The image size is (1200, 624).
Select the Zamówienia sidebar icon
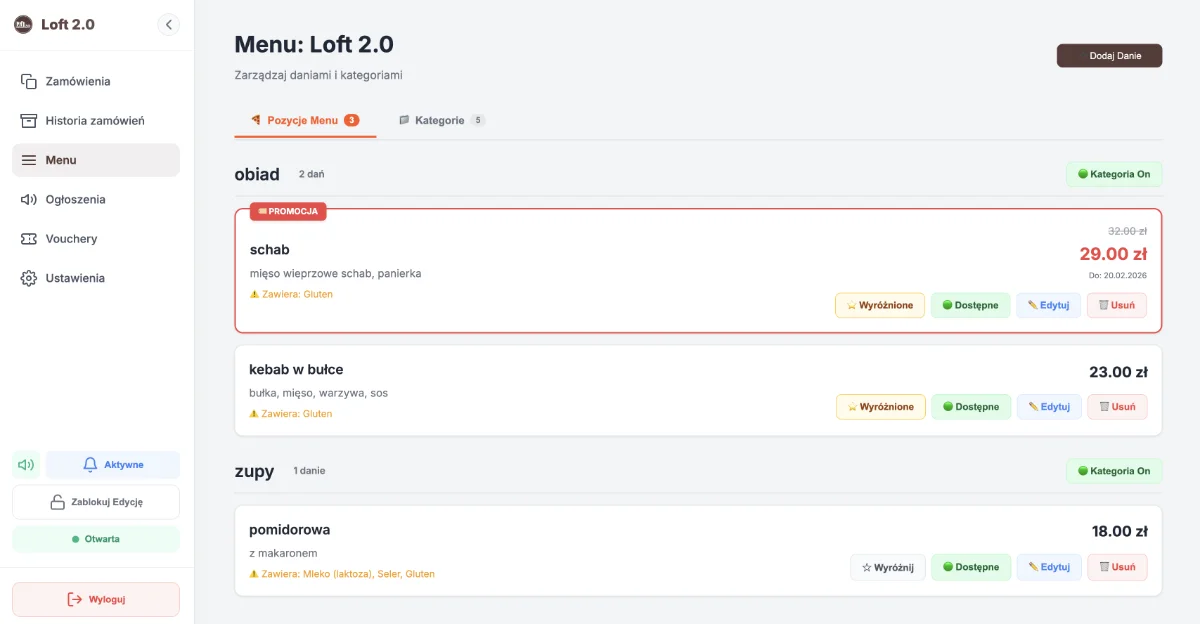point(26,81)
